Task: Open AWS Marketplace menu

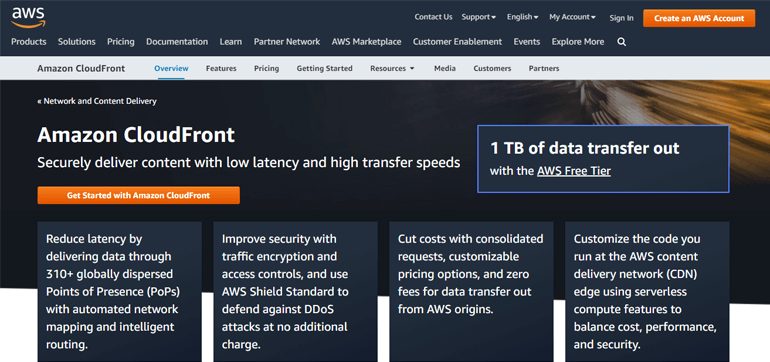Action: (x=366, y=42)
